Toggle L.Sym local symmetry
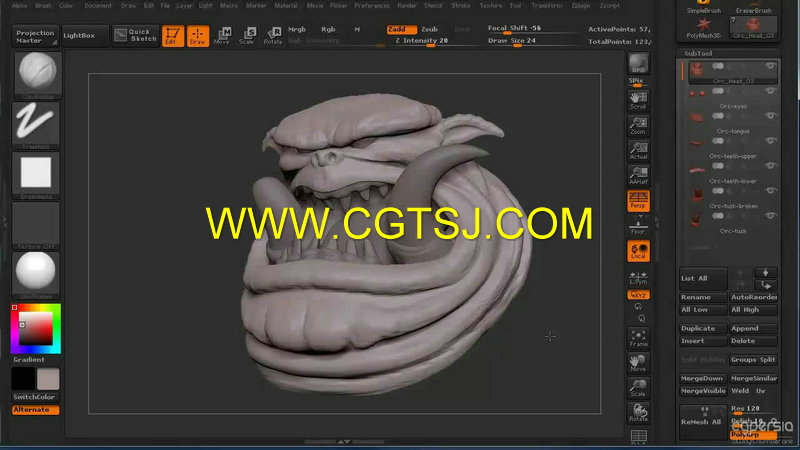This screenshot has width=800, height=450. (x=638, y=278)
